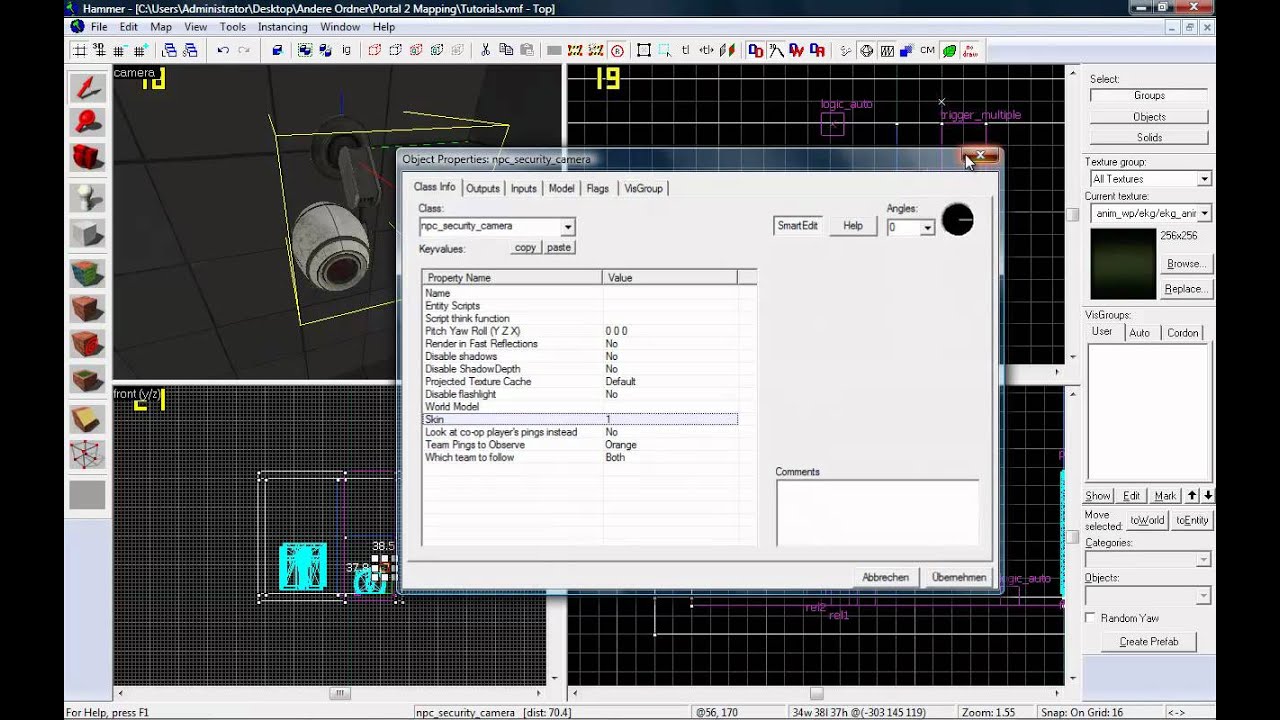Click the current texture preview thumbnail
Viewport: 1280px width, 720px height.
[x=1123, y=264]
